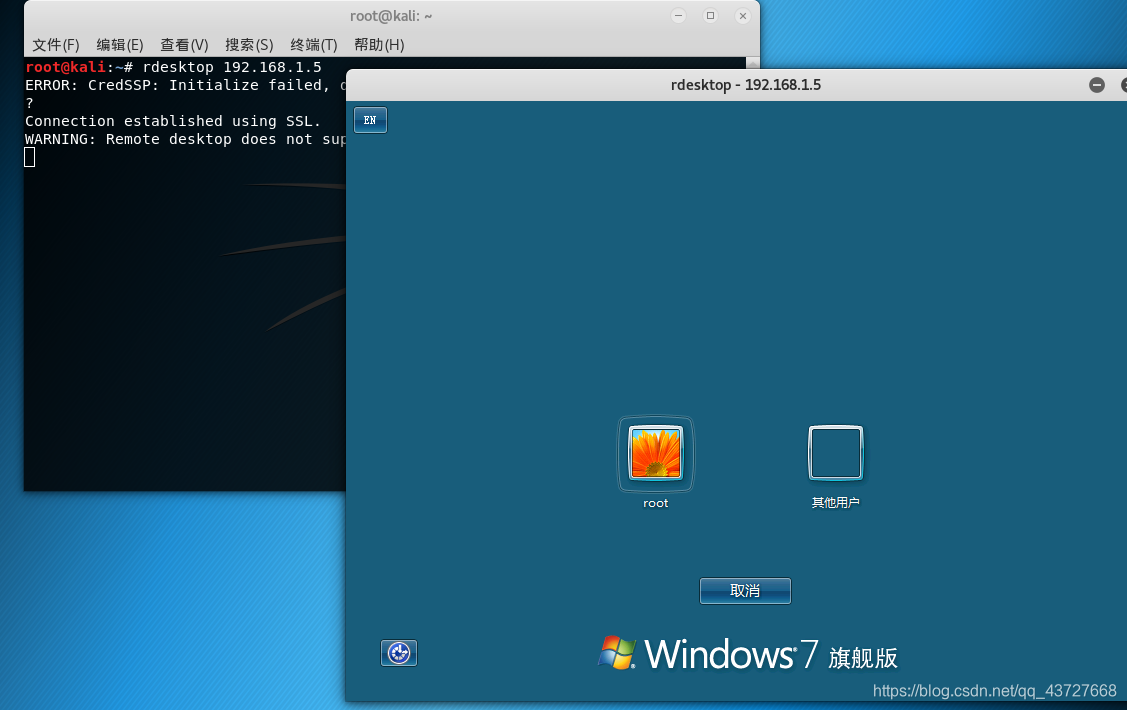Maximize the root@kali terminal window
The width and height of the screenshot is (1127, 710).
[x=710, y=16]
